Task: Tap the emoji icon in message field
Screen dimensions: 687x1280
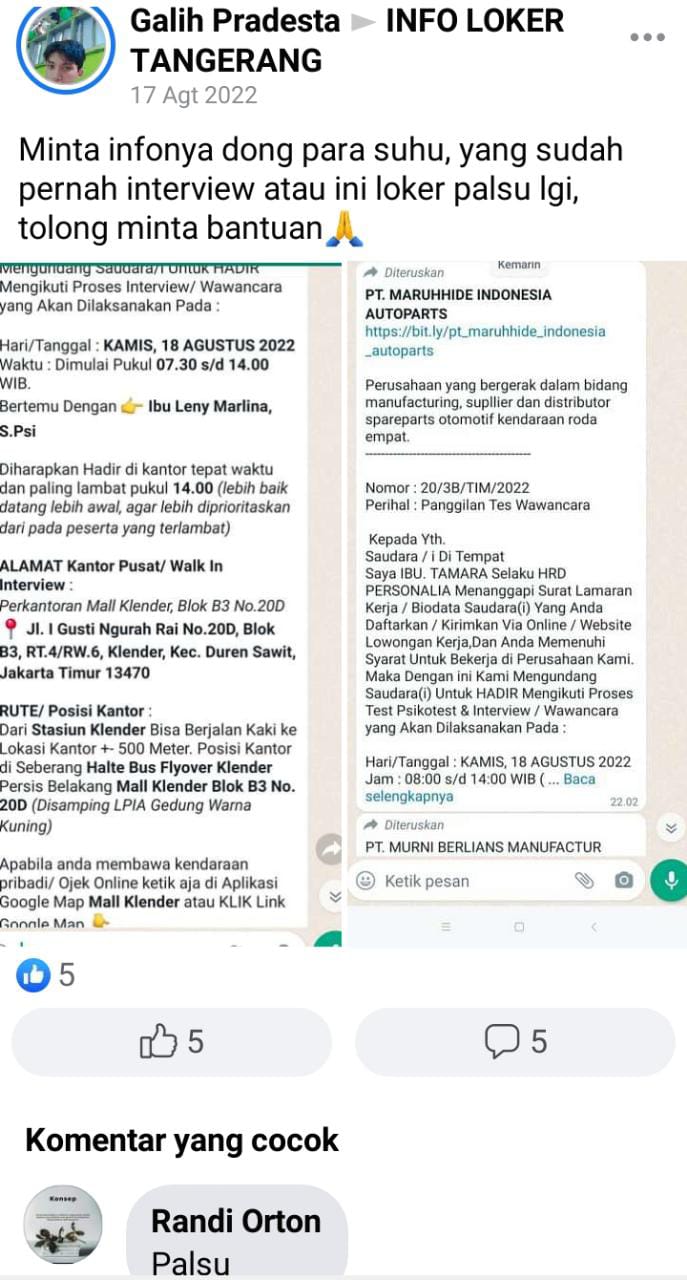Action: coord(366,881)
